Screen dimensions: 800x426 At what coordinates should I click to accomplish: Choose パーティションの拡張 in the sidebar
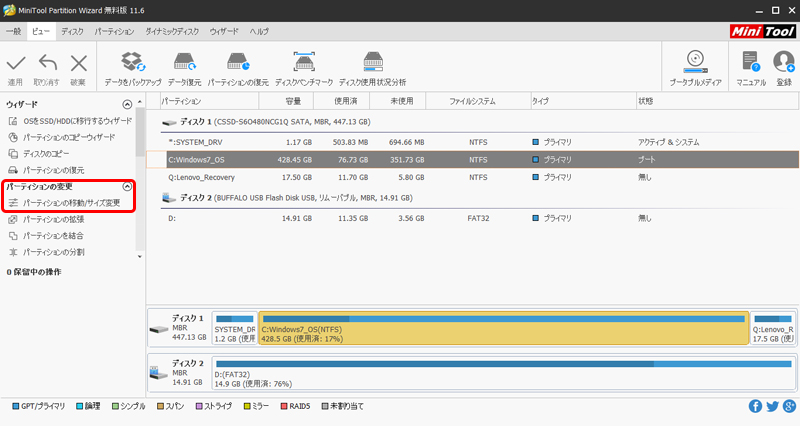[46, 219]
